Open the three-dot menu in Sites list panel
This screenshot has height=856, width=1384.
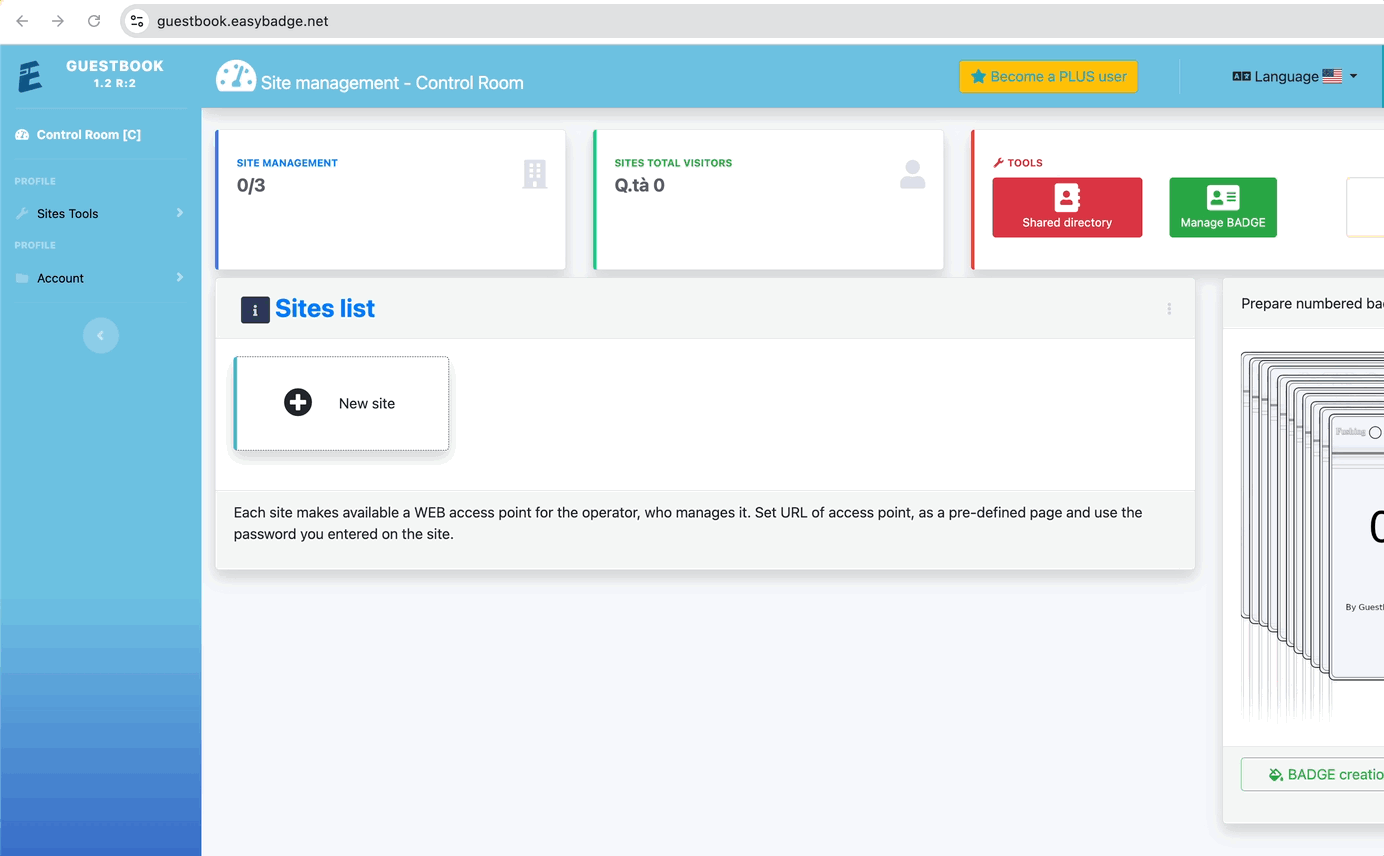click(1169, 309)
